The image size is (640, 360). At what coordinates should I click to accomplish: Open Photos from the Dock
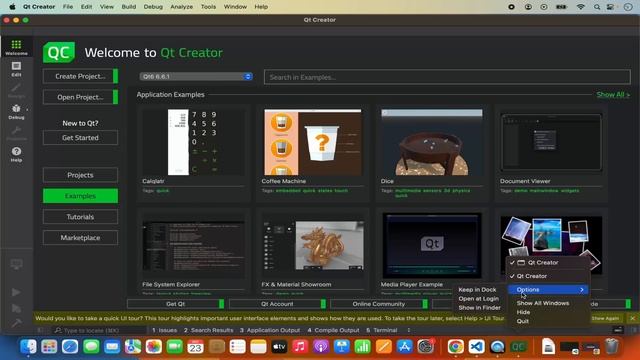154,347
